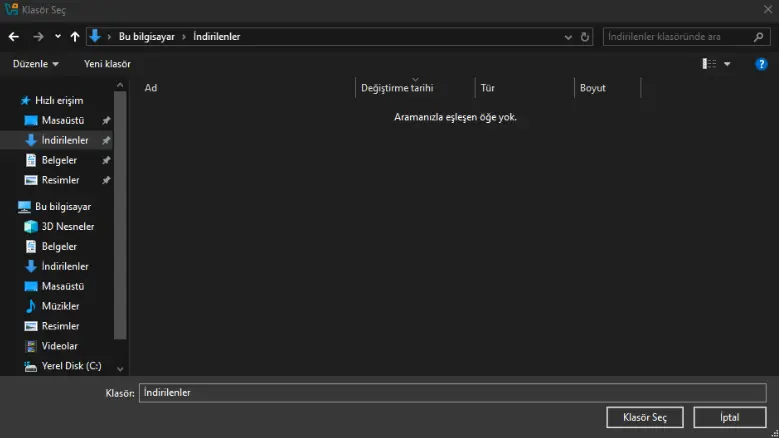Open recent locations dropdown arrow

coord(58,36)
